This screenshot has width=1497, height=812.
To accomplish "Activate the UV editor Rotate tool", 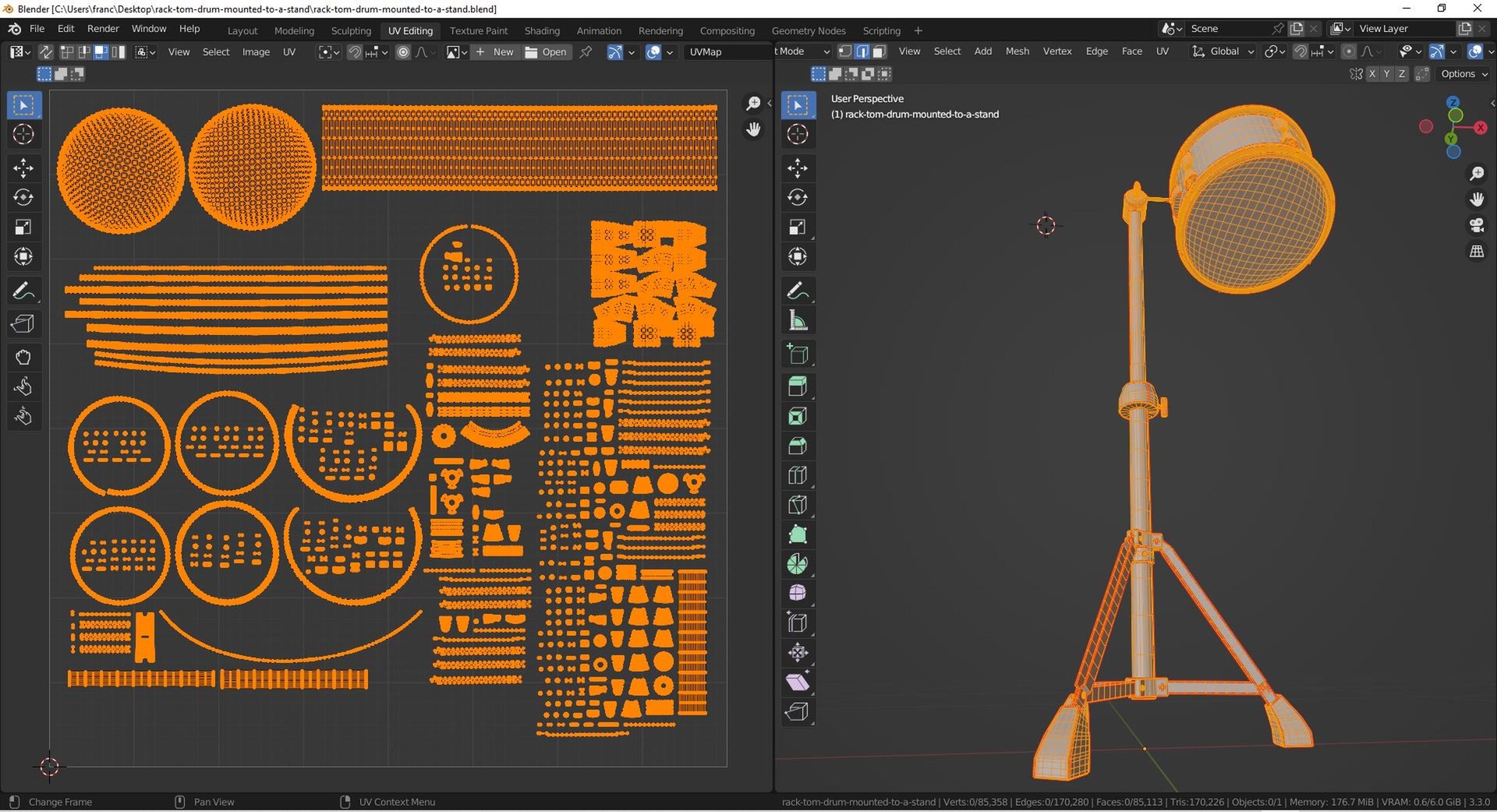I will tap(23, 197).
